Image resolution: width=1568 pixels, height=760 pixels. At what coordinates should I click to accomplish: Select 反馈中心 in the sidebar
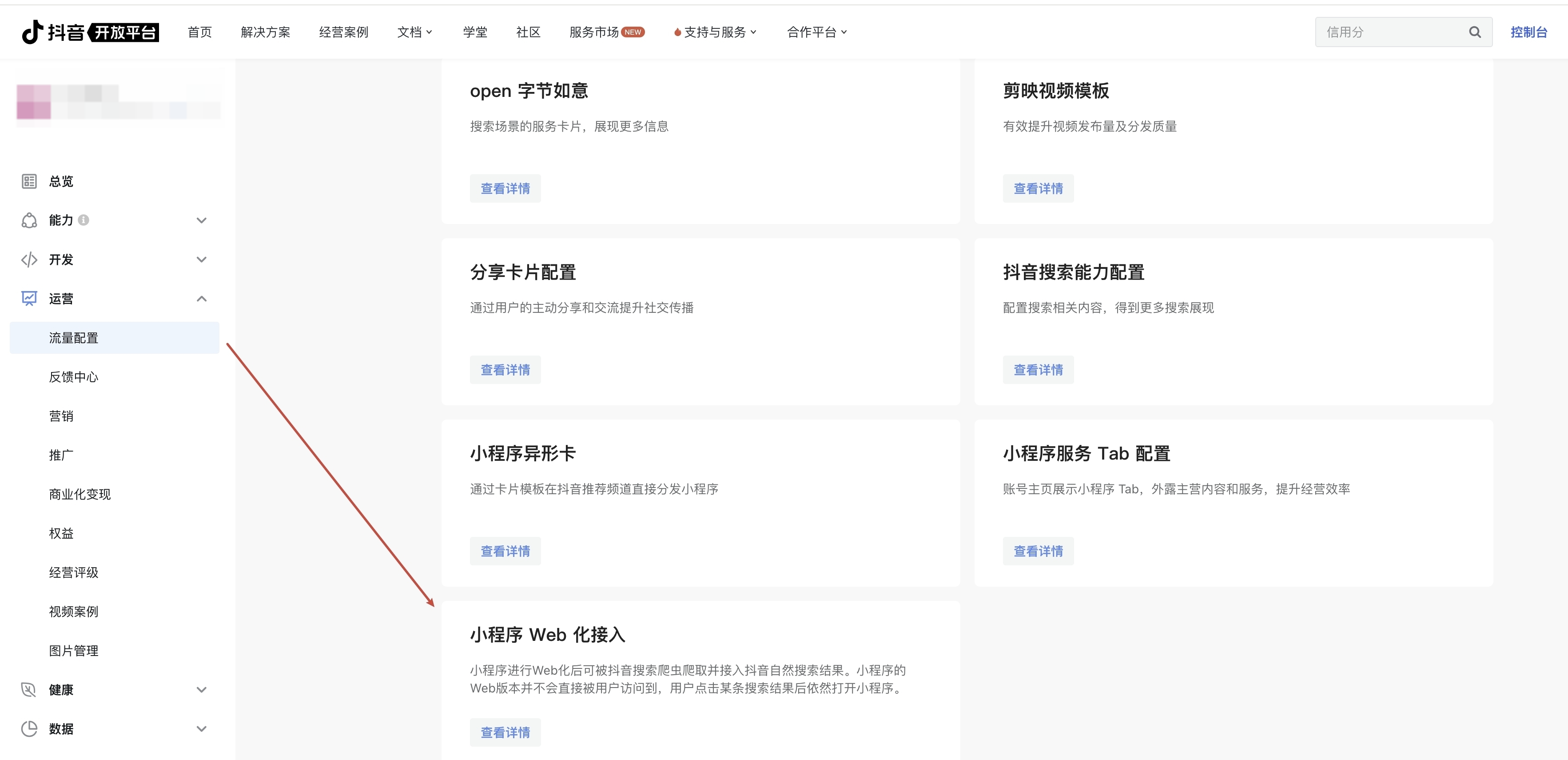click(x=74, y=377)
